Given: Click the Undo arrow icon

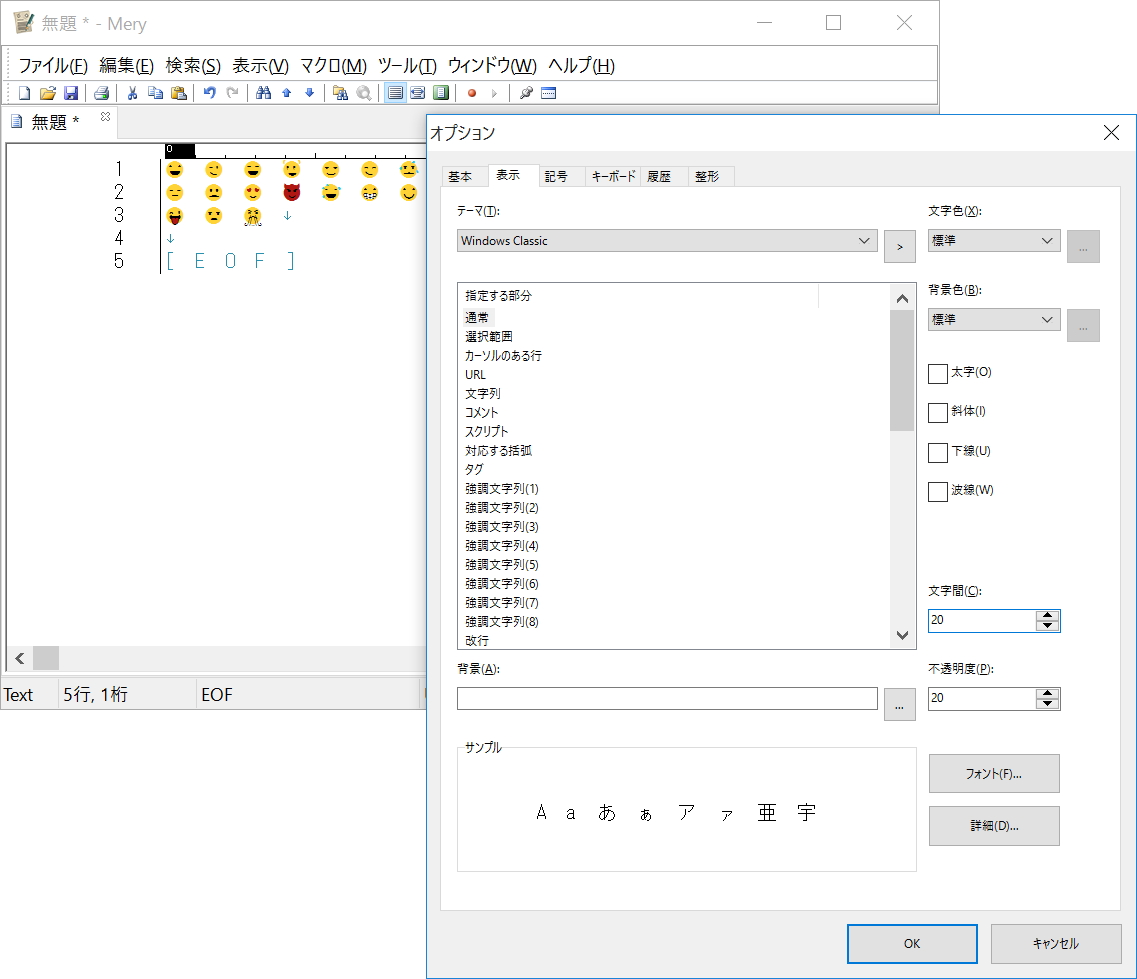Looking at the screenshot, I should click(x=210, y=93).
